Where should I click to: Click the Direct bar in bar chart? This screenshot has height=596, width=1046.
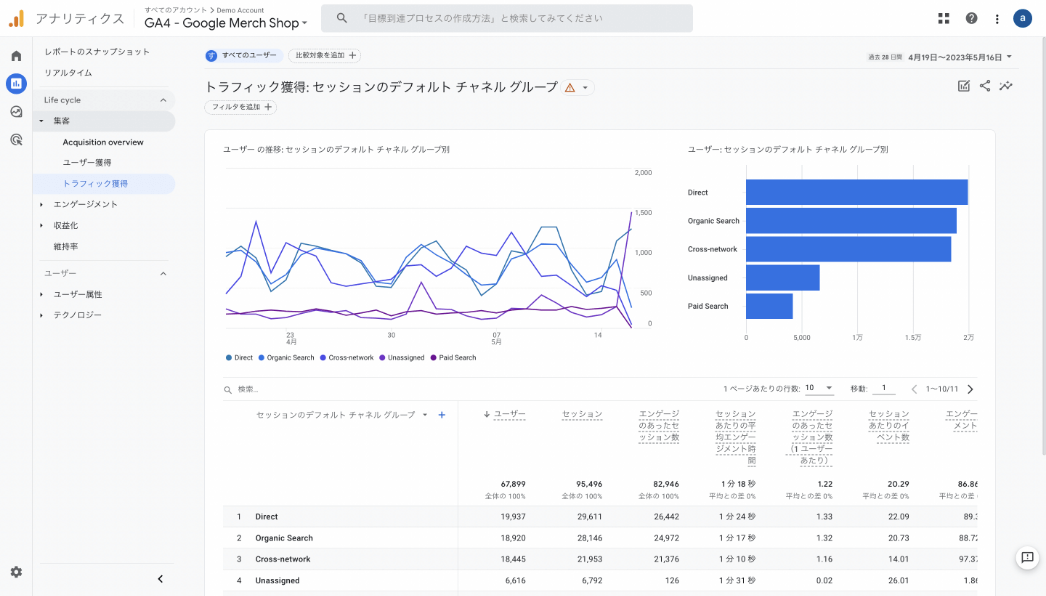coord(857,192)
